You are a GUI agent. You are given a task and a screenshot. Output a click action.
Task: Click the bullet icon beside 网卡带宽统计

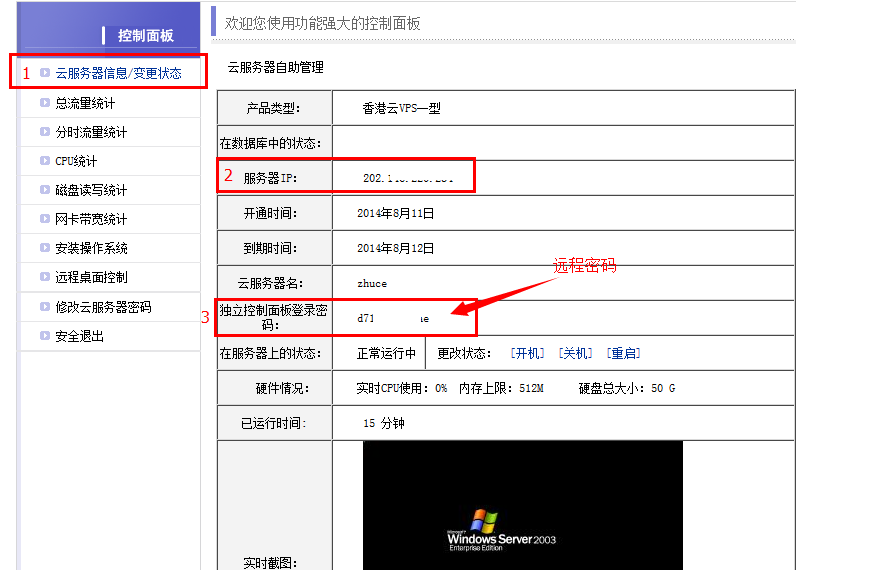click(x=44, y=219)
